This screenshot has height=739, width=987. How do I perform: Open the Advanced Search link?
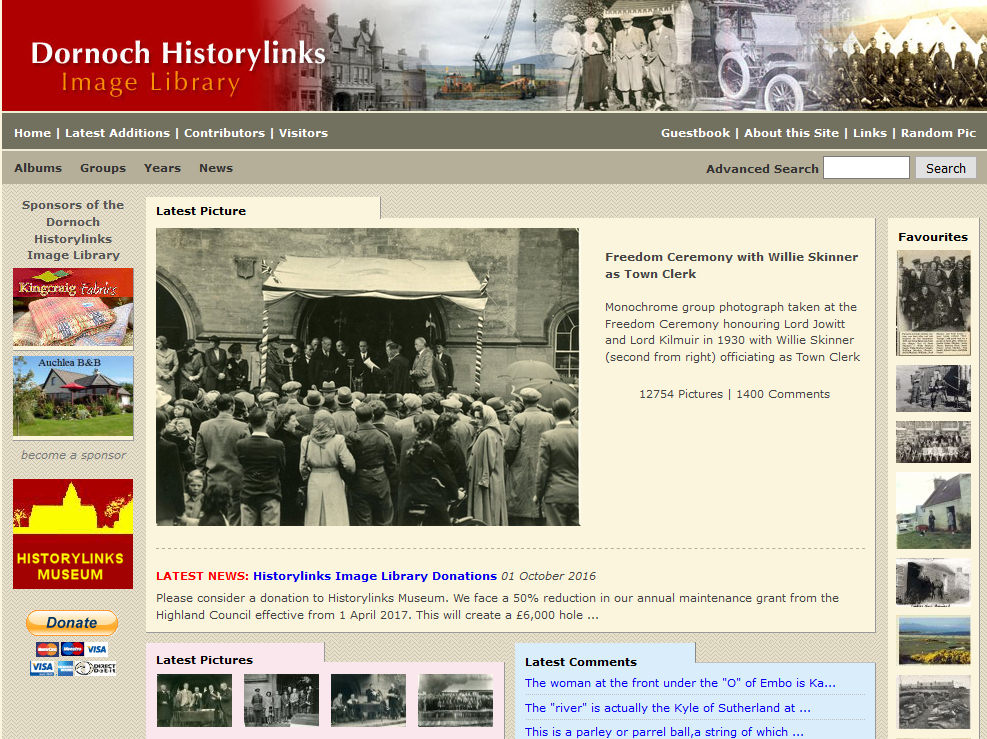[762, 169]
